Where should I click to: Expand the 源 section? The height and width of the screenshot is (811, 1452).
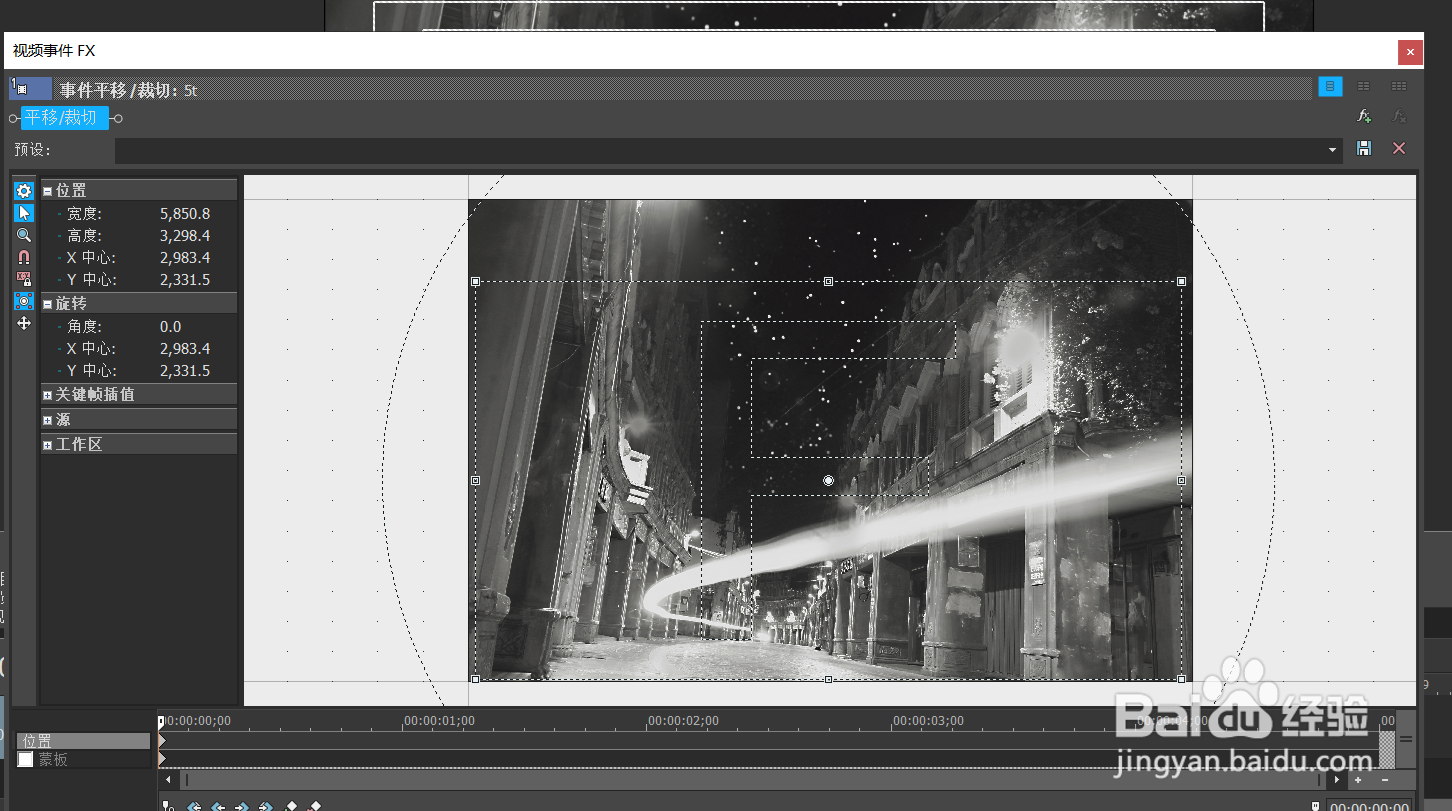[47, 420]
